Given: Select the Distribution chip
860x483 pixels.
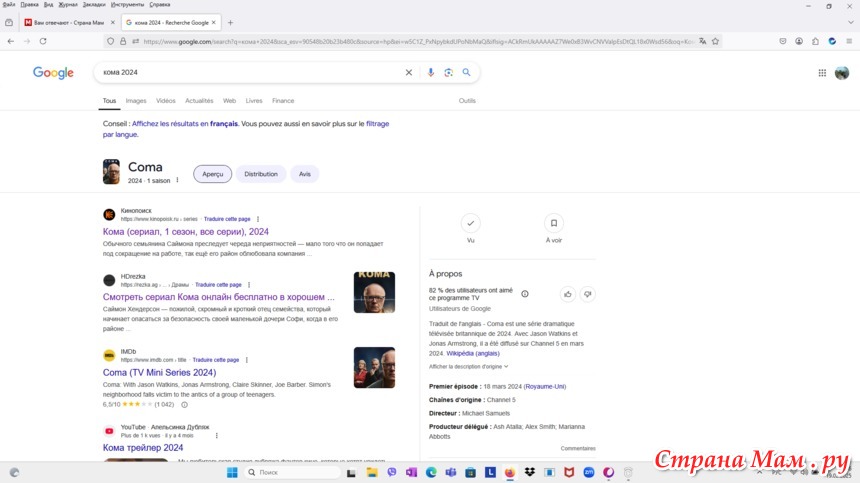Looking at the screenshot, I should [261, 174].
